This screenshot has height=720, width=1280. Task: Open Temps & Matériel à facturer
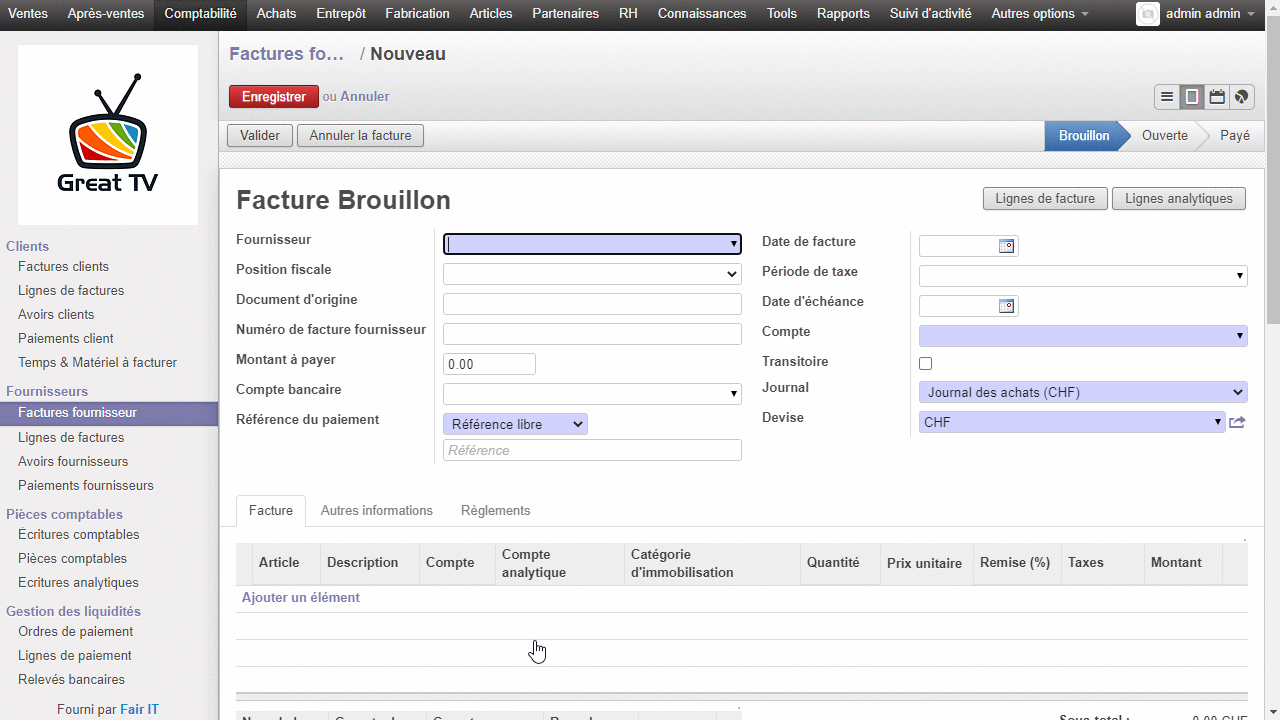(97, 362)
